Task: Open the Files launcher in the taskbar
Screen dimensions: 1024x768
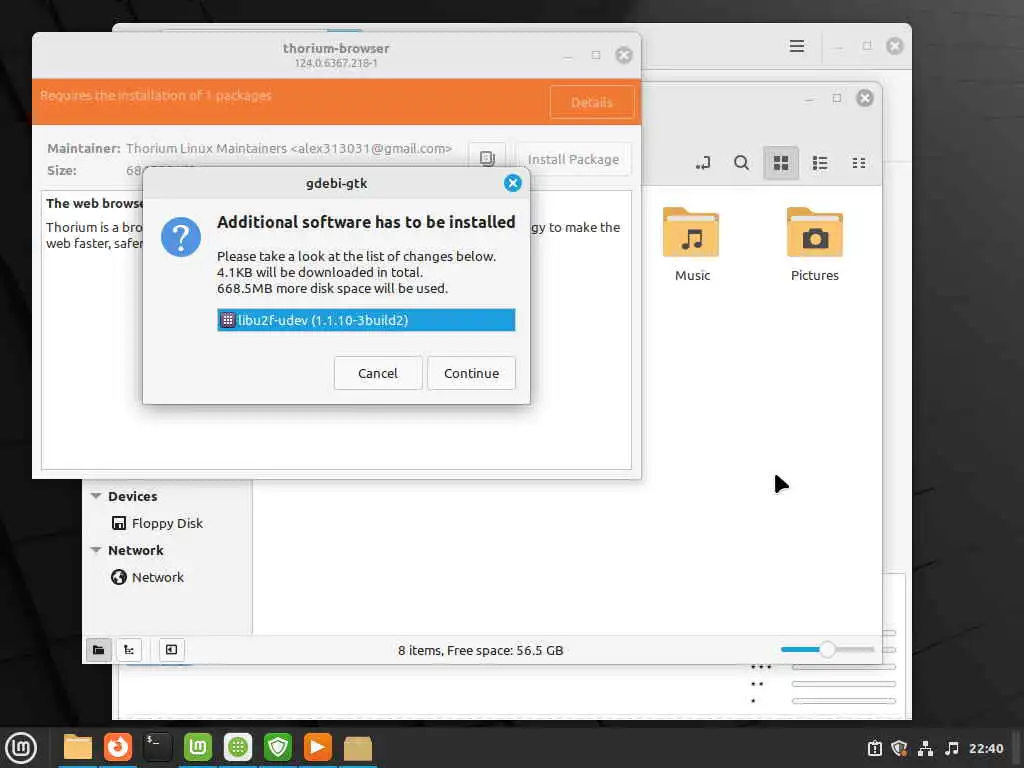Action: pos(78,748)
